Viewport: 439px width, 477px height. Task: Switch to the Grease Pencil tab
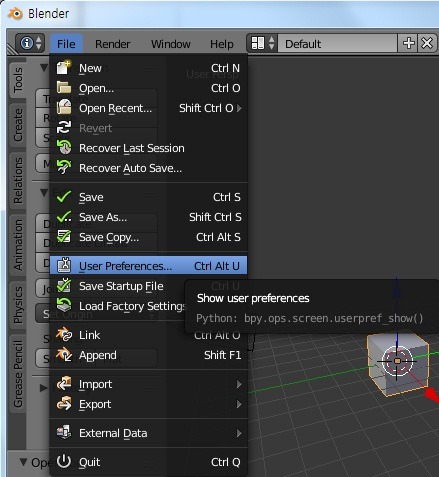click(18, 373)
